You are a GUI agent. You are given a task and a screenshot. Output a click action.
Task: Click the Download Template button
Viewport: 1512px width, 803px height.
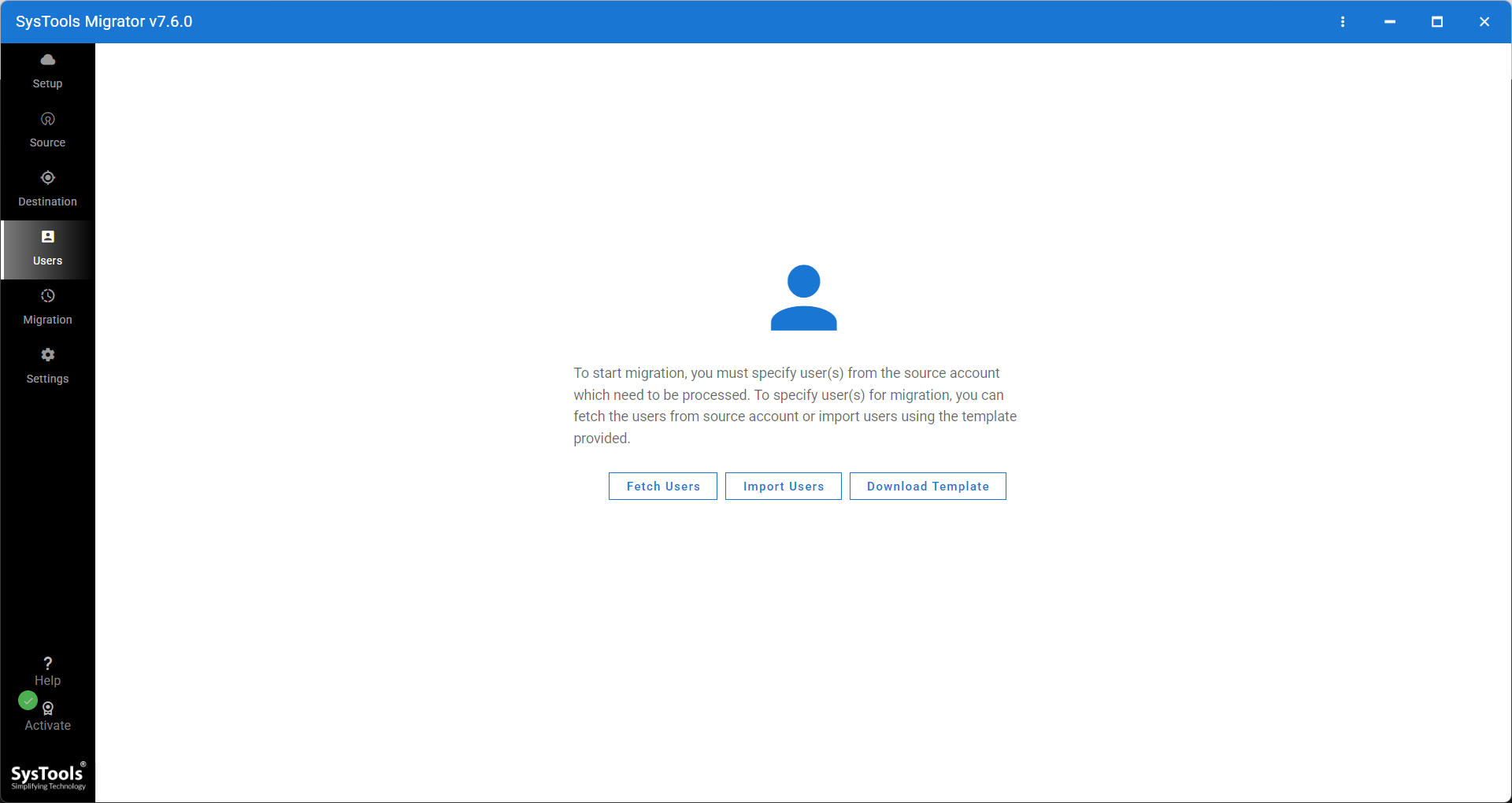(x=928, y=486)
